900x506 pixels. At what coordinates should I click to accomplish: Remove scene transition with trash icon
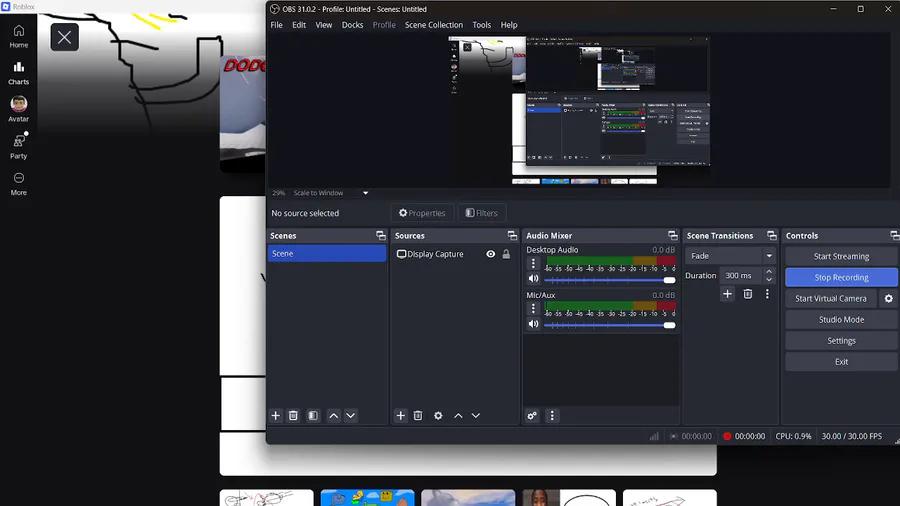pyautogui.click(x=747, y=294)
